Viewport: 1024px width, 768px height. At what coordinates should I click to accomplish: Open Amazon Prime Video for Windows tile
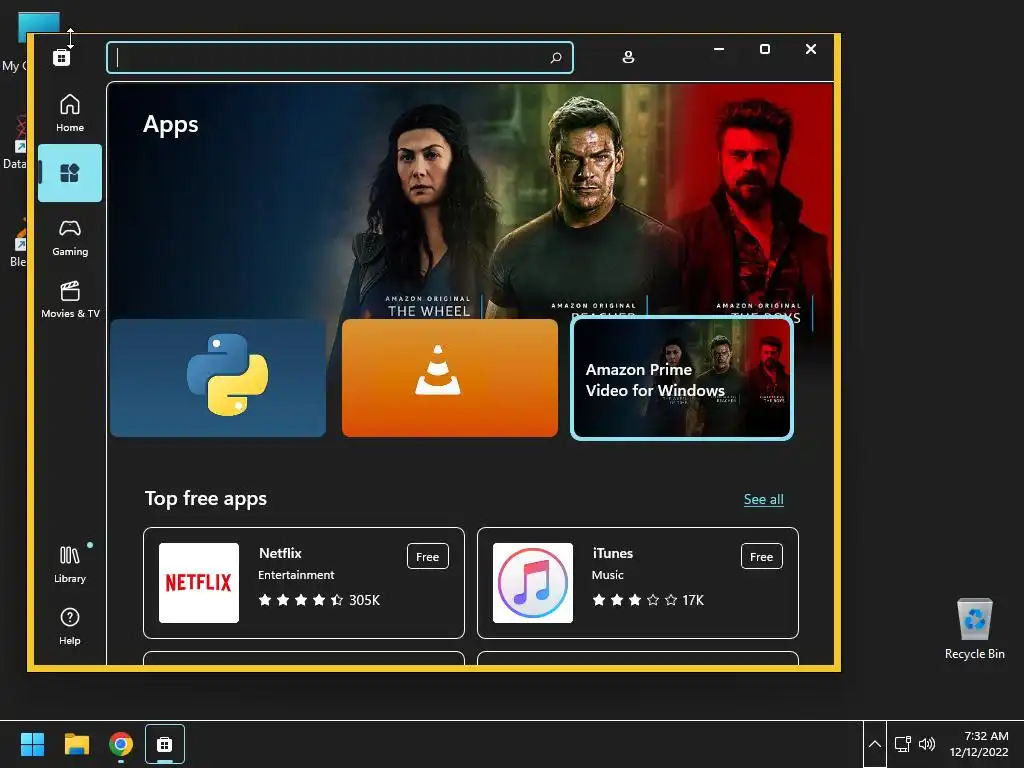(682, 377)
